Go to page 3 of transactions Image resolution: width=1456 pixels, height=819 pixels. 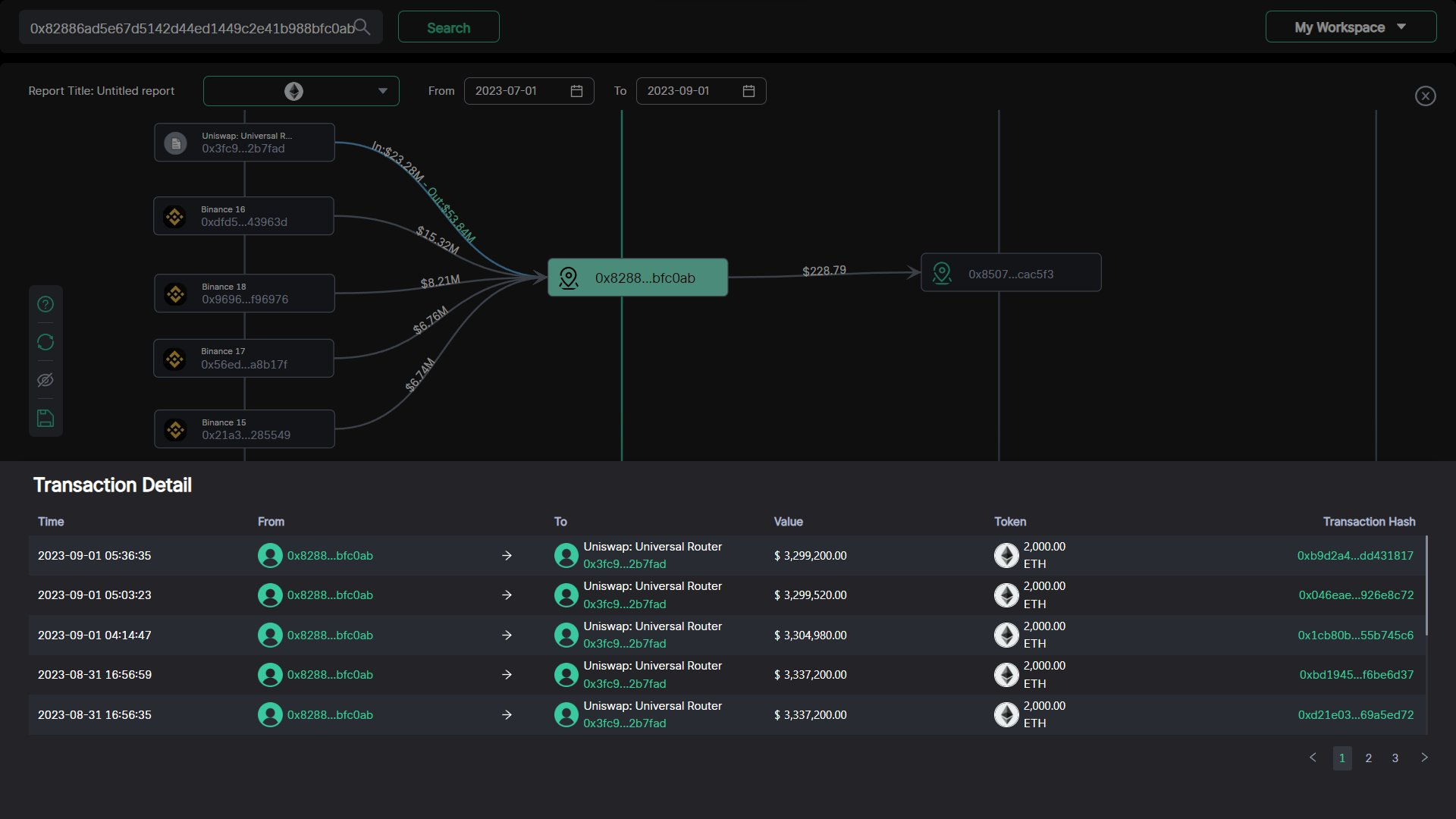coord(1395,758)
